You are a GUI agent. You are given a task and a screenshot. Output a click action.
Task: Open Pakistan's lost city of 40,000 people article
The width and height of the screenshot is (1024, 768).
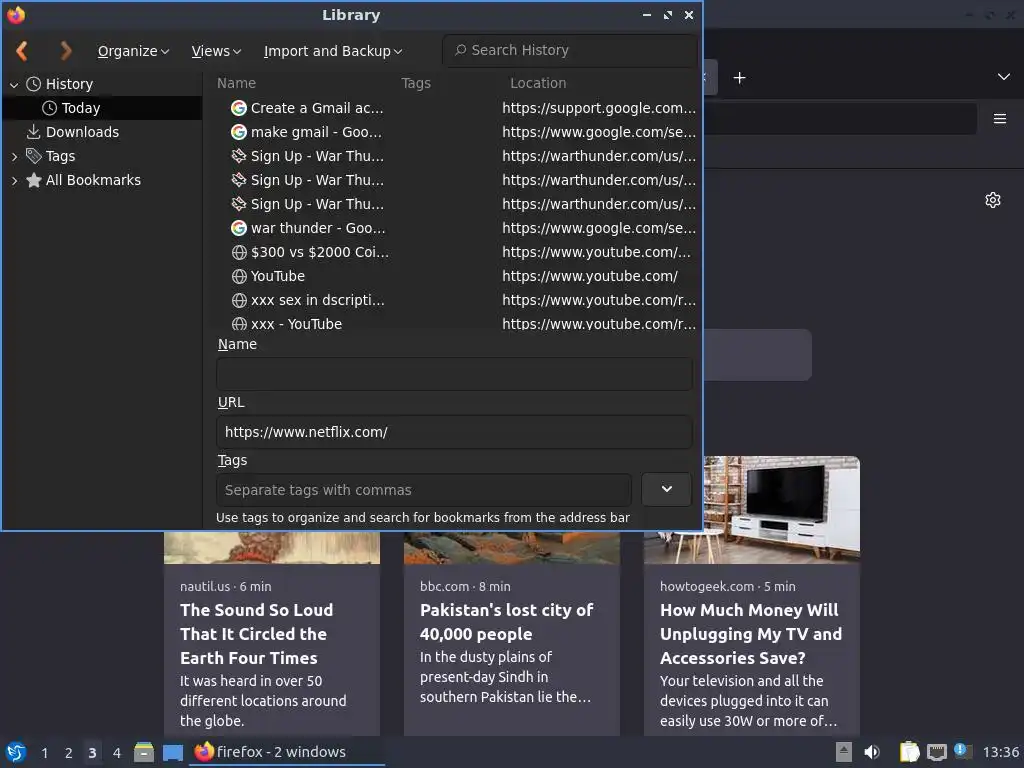click(x=506, y=622)
